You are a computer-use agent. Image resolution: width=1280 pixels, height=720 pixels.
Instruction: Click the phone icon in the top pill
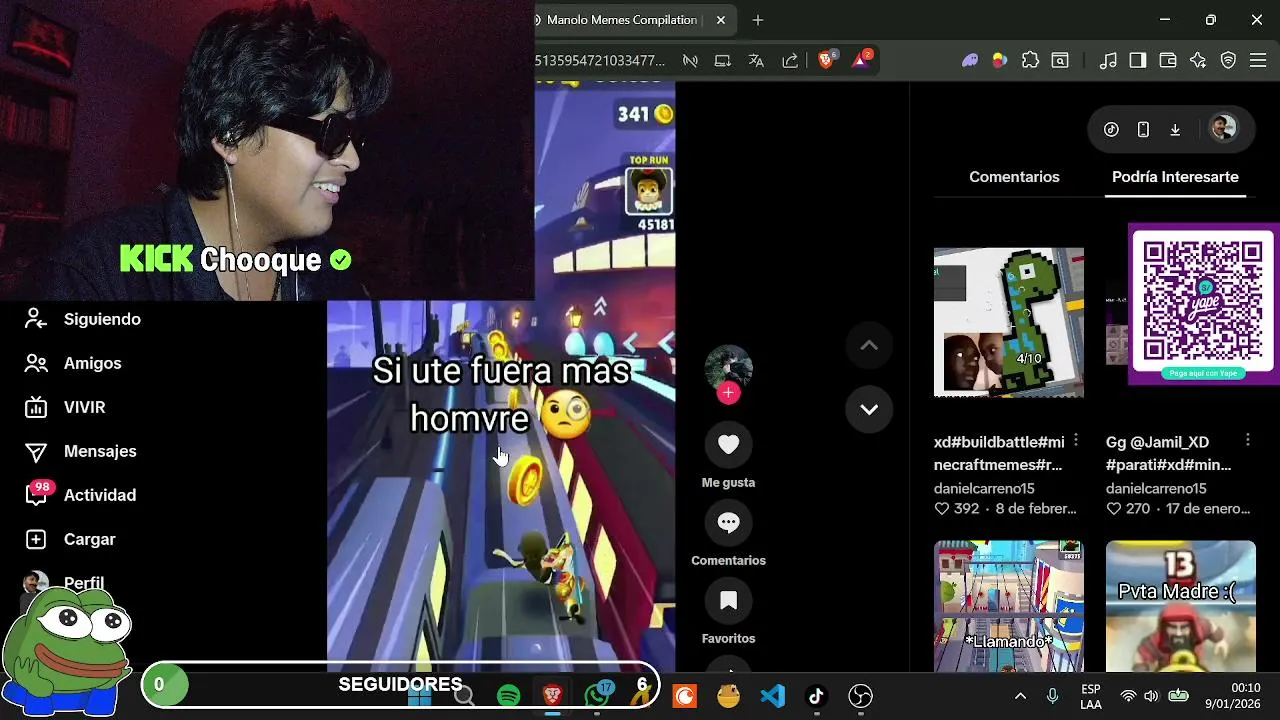coord(1143,129)
